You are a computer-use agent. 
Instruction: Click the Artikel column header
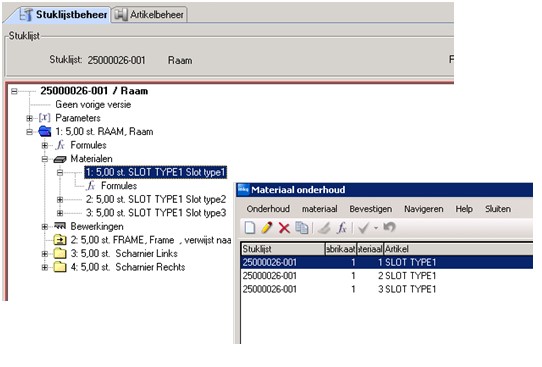458,249
